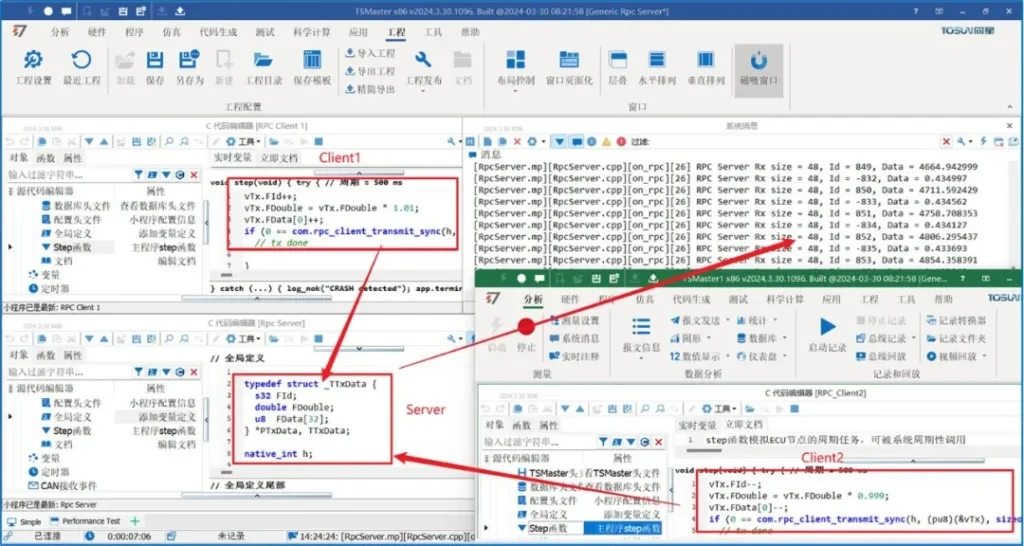Open 布局控制 layout control in the ribbon
The image size is (1024, 546).
point(516,65)
